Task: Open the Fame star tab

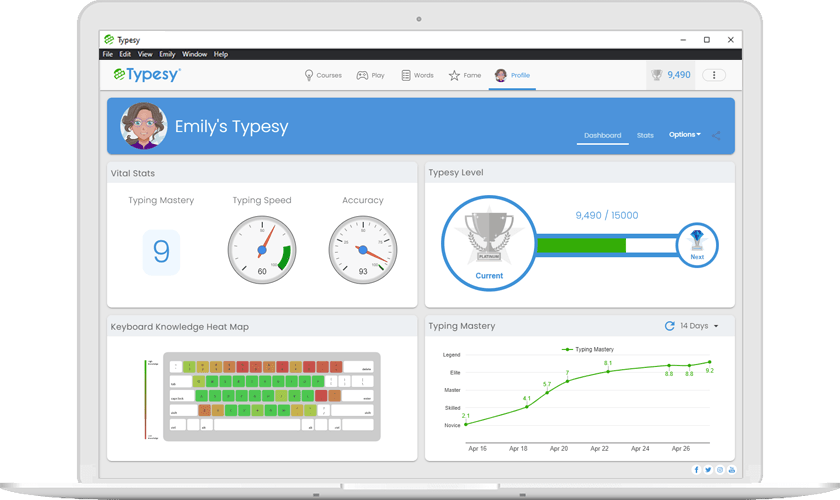Action: pyautogui.click(x=465, y=76)
